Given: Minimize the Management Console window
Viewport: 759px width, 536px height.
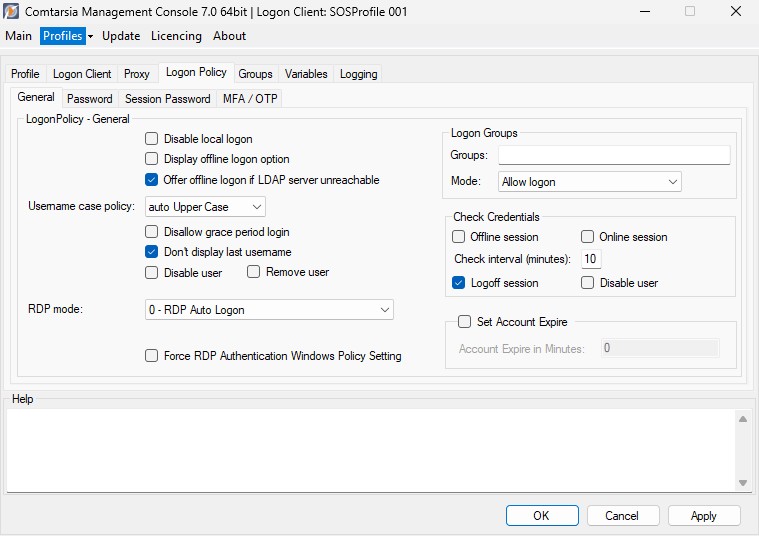Looking at the screenshot, I should [645, 11].
